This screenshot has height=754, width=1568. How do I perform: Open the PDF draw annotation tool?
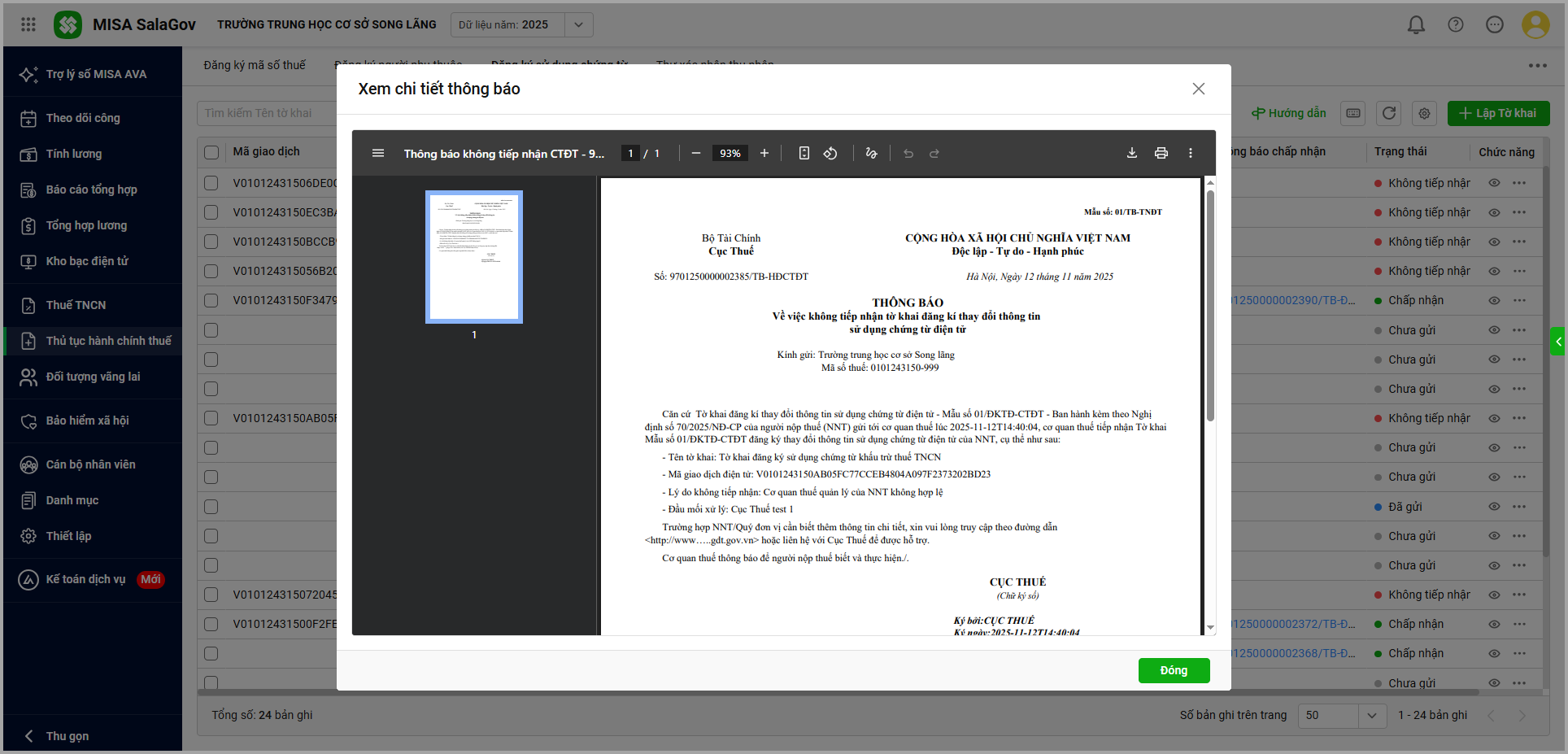tap(871, 153)
